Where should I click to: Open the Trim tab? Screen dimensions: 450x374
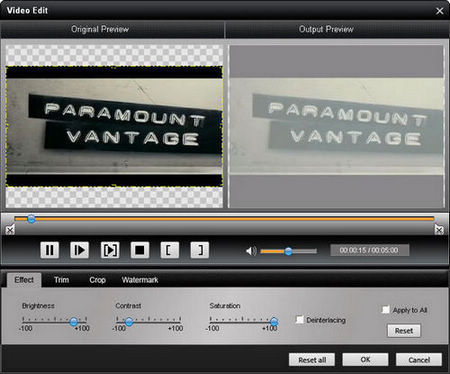tap(62, 280)
